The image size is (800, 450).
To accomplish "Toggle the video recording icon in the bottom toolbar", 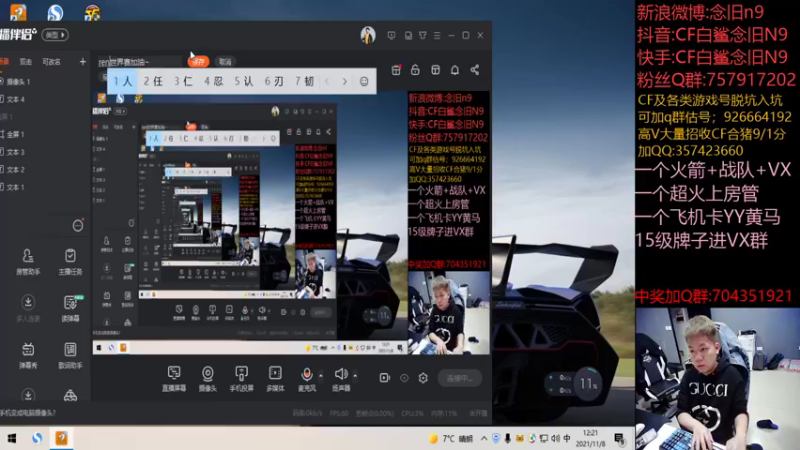I will coord(385,378).
